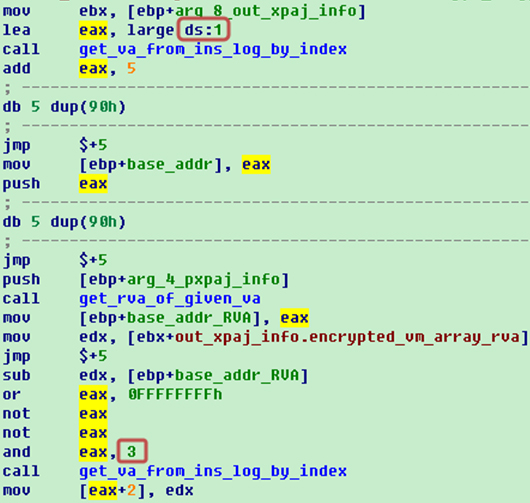This screenshot has height=503, width=530.
Task: Click the lea mnemonic
Action: [x=17, y=30]
